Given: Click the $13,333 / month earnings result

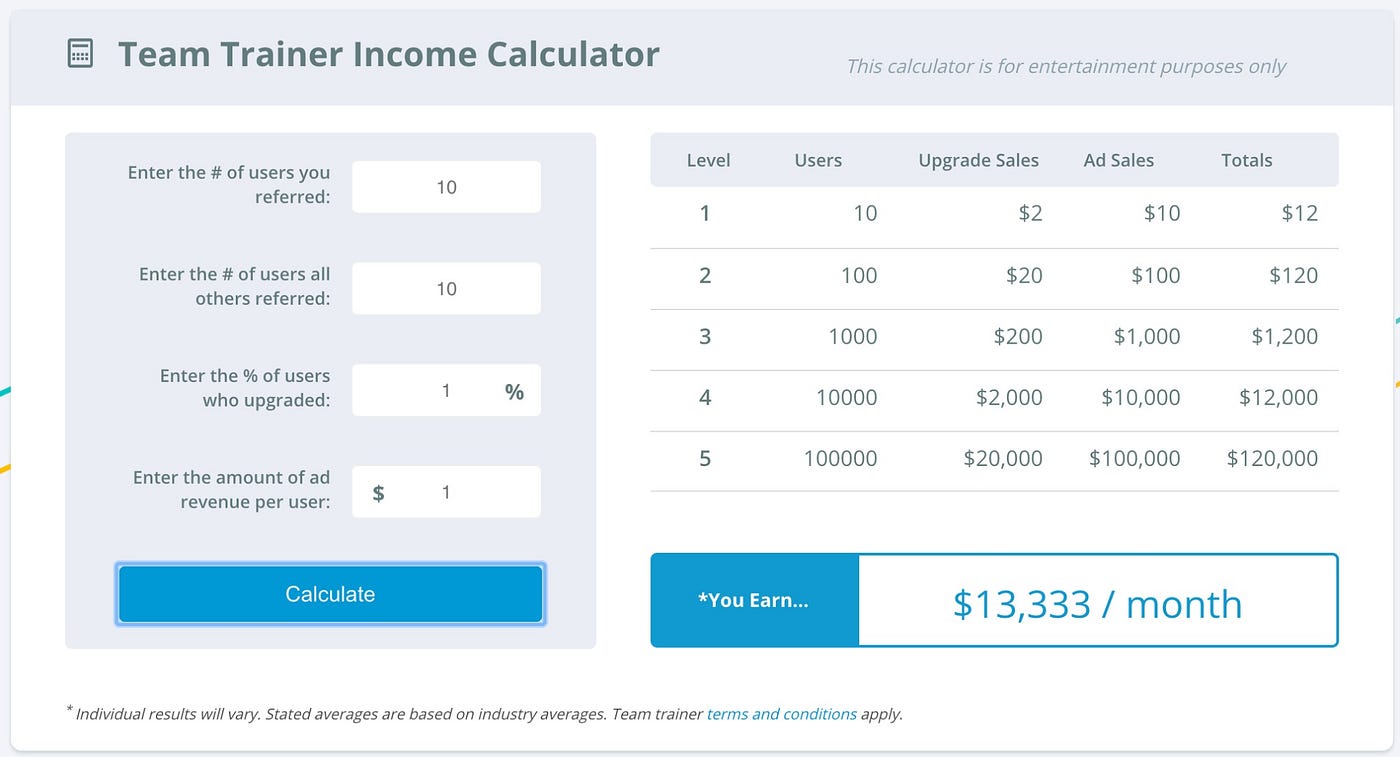Looking at the screenshot, I should pyautogui.click(x=1097, y=604).
